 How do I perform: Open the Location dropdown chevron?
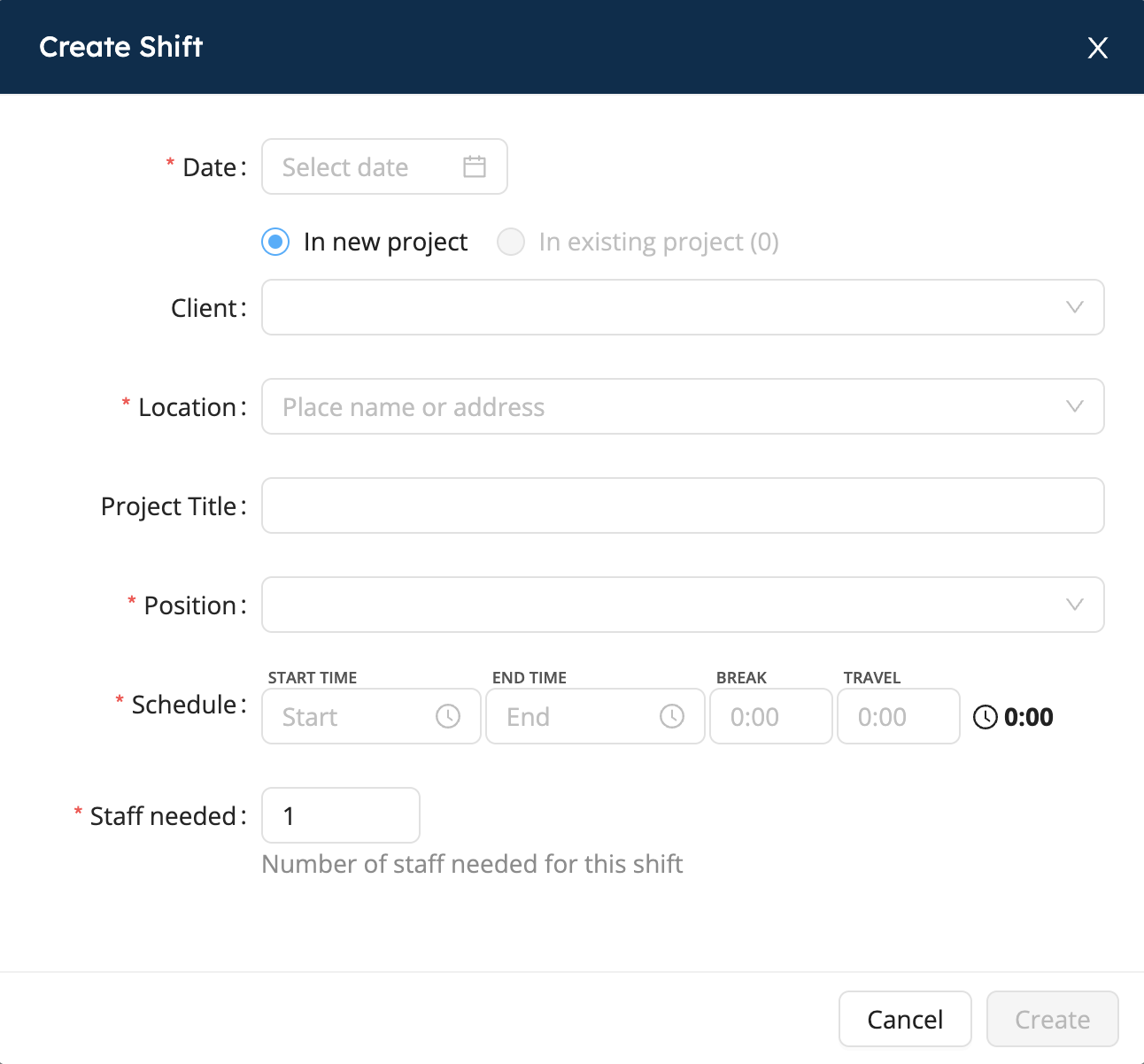[x=1075, y=406]
